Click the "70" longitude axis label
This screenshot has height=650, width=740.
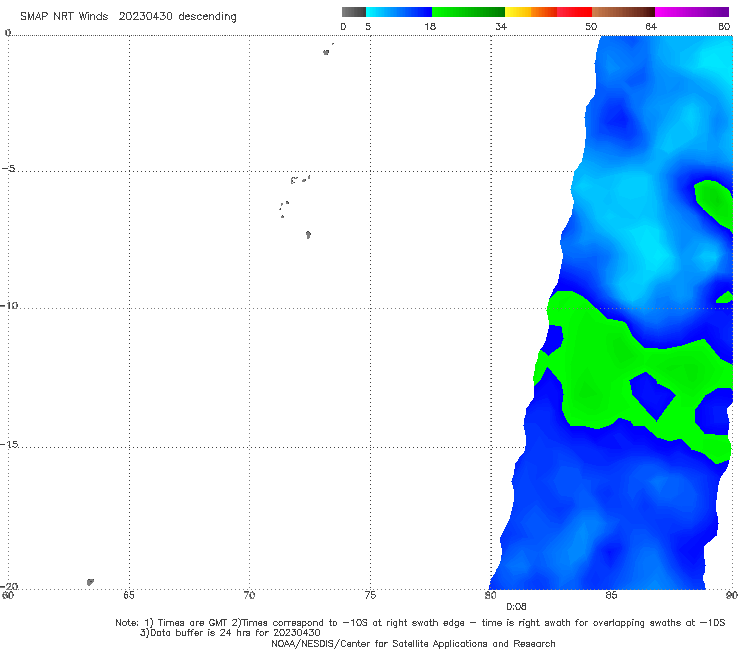pos(249,596)
